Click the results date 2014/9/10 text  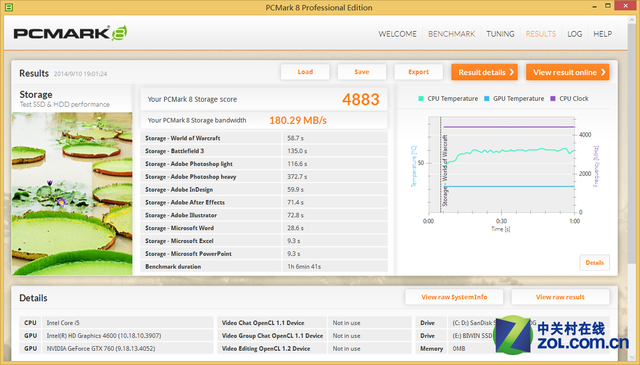pos(80,74)
